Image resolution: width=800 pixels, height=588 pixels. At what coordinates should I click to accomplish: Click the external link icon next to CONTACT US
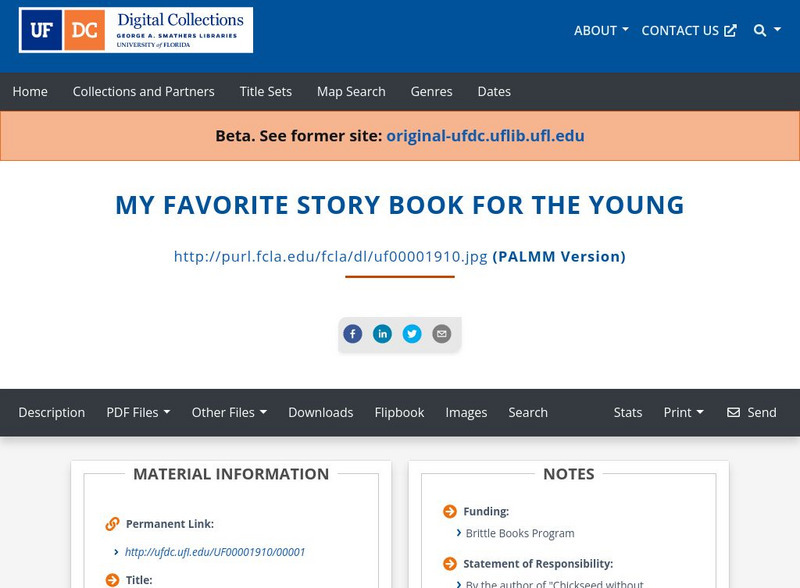[x=731, y=30]
